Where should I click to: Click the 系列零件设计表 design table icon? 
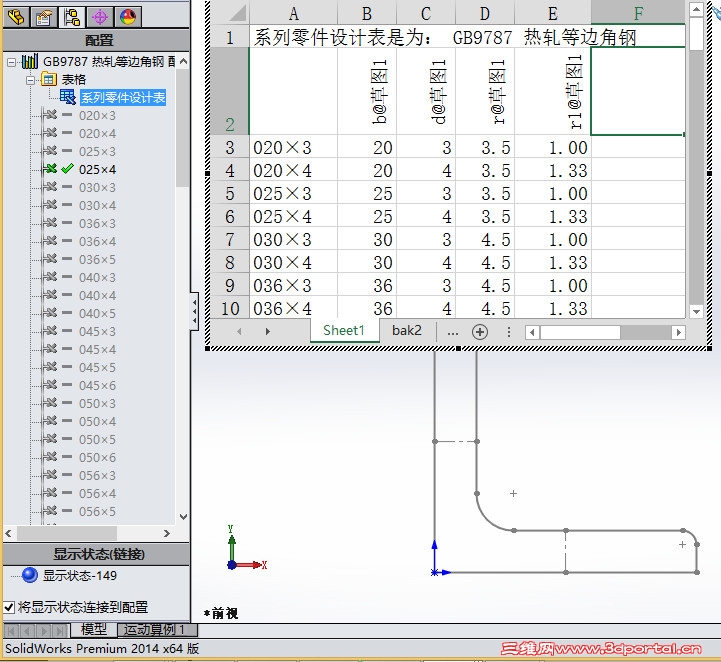pyautogui.click(x=68, y=97)
